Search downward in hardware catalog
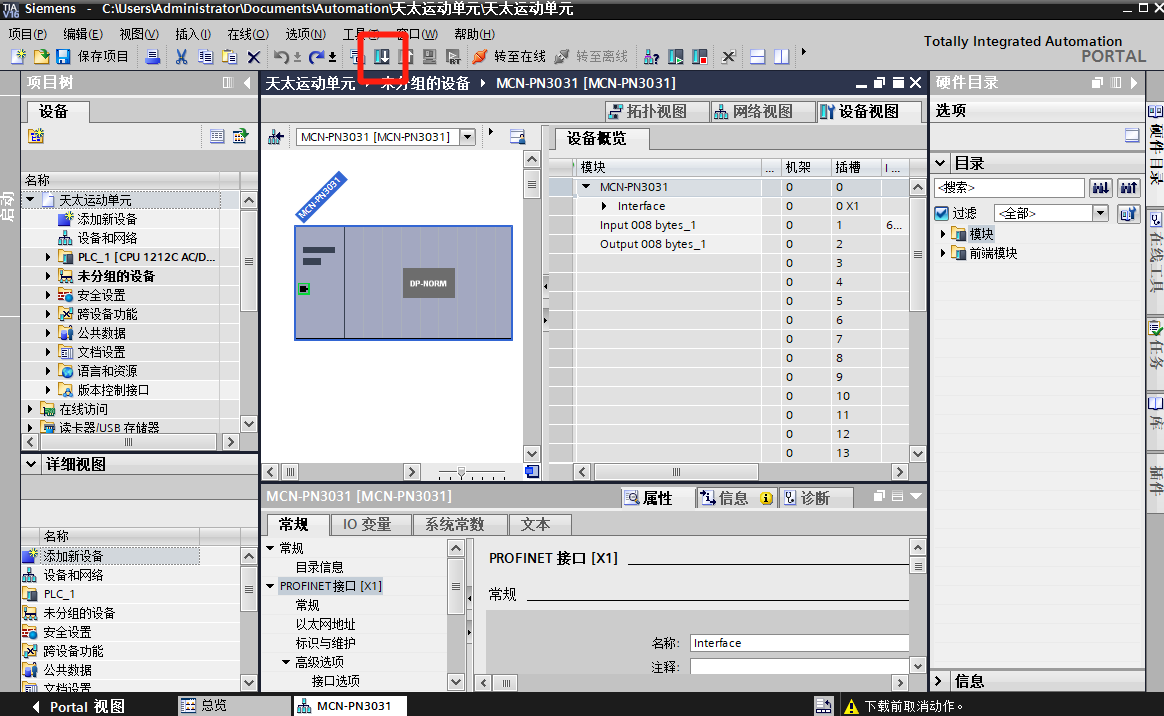The width and height of the screenshot is (1164, 716). (x=1101, y=188)
